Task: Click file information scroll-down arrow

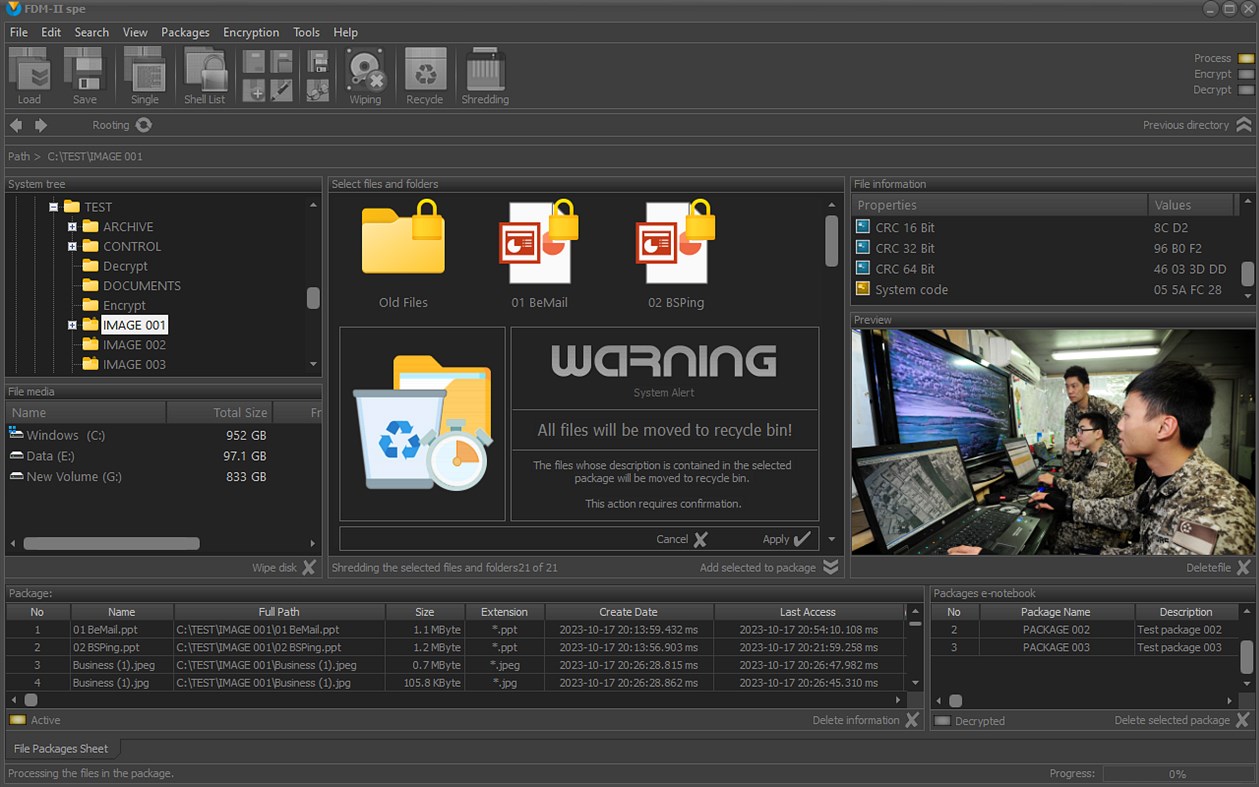Action: (1247, 296)
